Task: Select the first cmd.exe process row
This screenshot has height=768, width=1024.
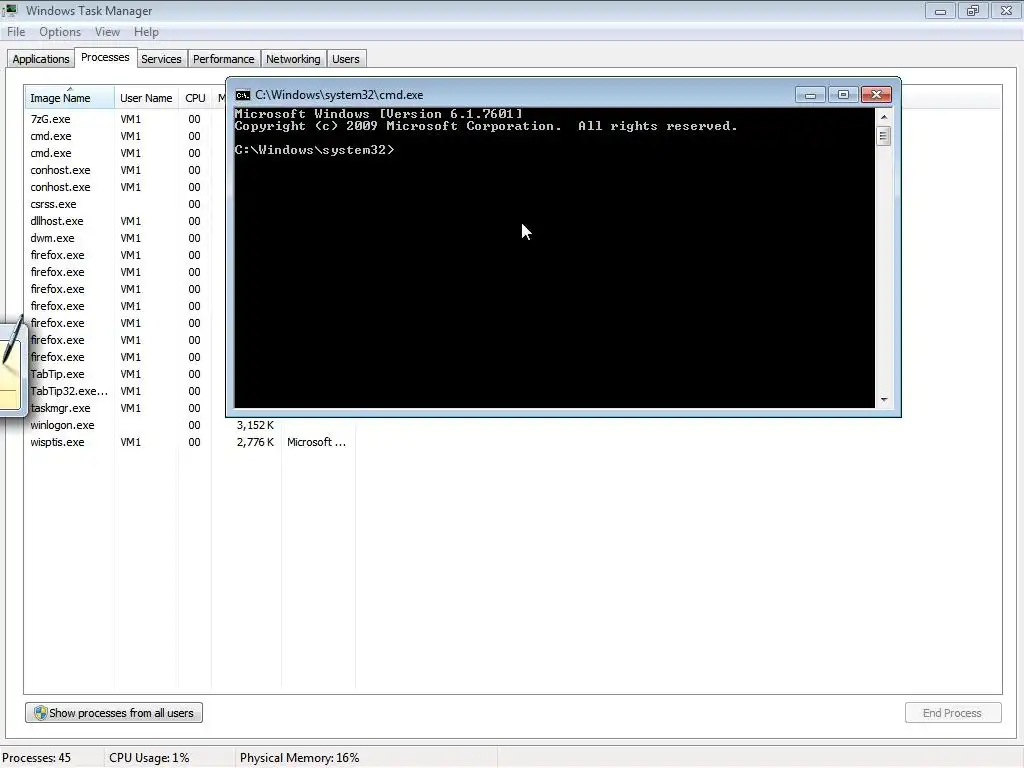Action: tap(51, 136)
